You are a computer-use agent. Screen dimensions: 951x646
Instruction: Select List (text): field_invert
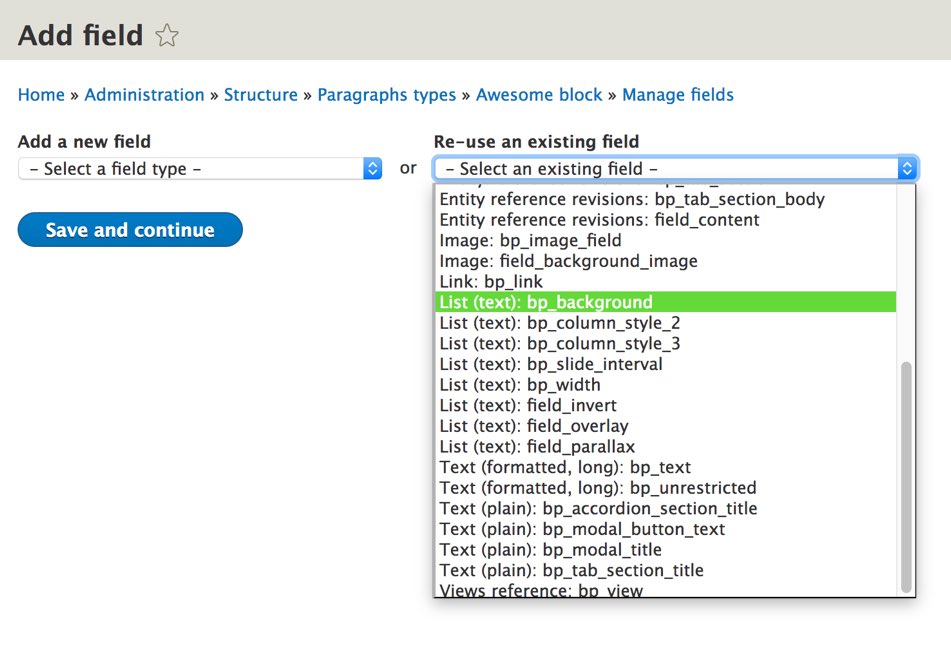tap(665, 406)
